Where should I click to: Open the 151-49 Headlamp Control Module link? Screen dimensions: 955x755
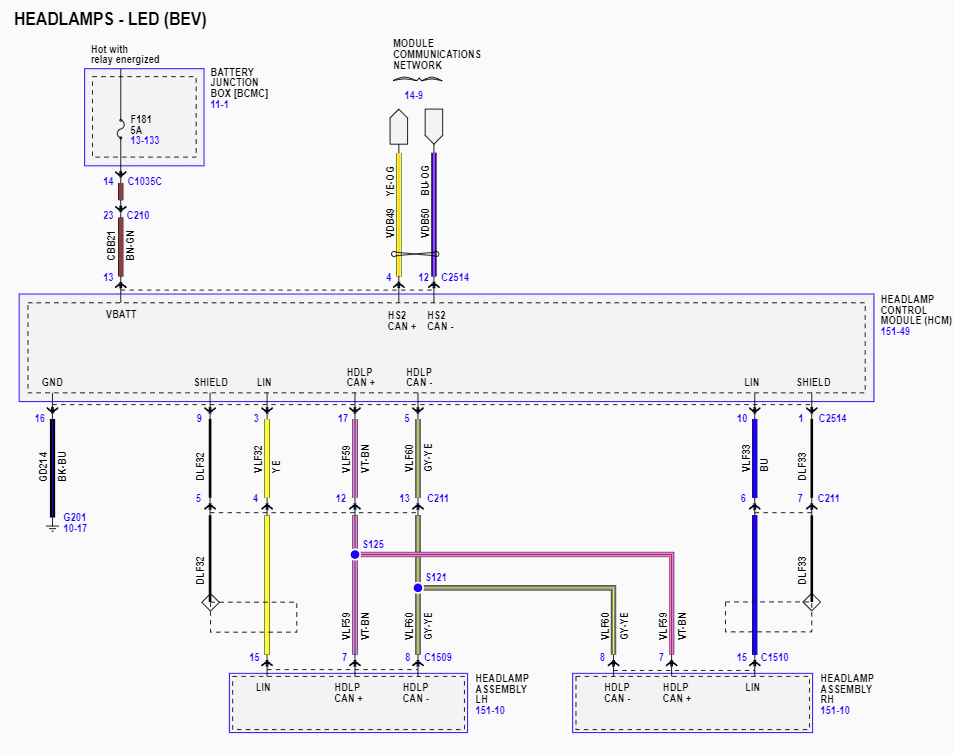[895, 332]
